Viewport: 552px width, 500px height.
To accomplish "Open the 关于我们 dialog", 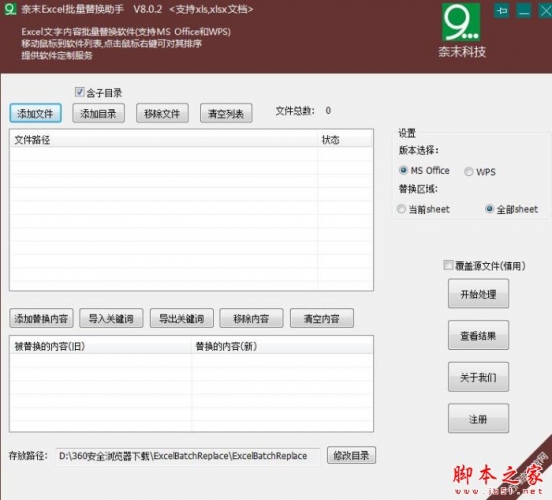I will pyautogui.click(x=478, y=377).
